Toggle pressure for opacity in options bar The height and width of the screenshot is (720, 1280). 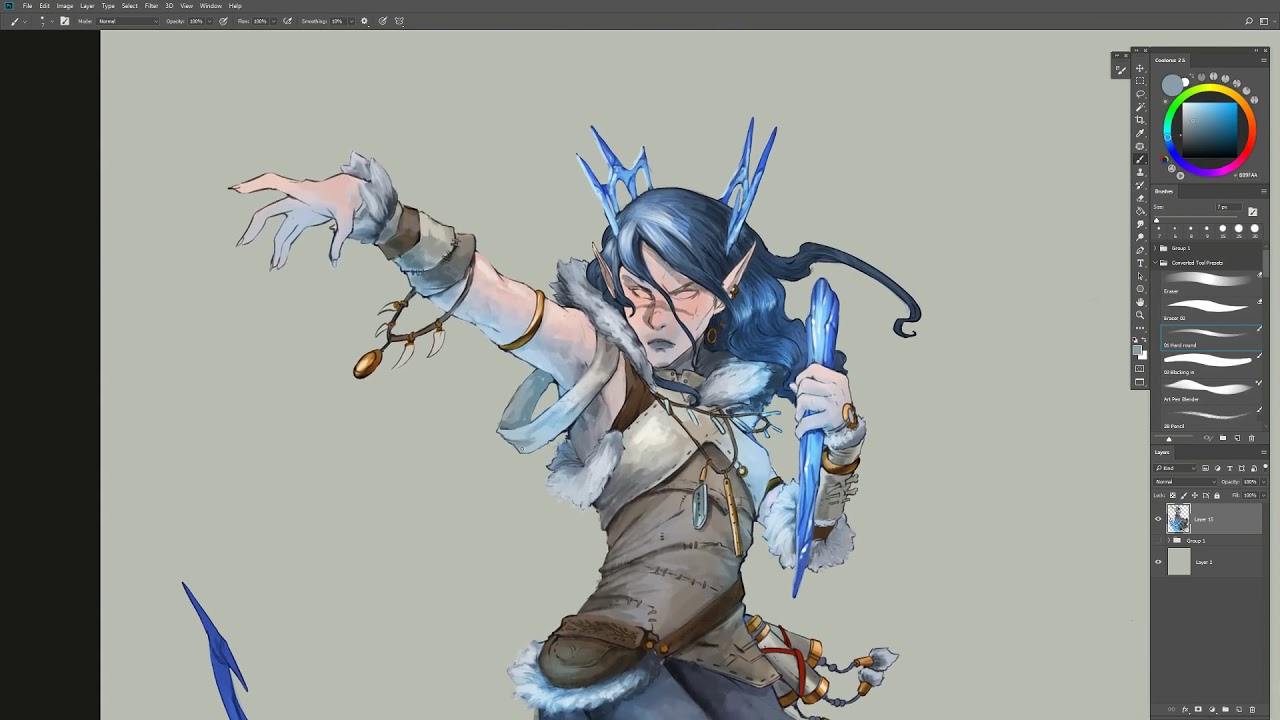coord(223,21)
